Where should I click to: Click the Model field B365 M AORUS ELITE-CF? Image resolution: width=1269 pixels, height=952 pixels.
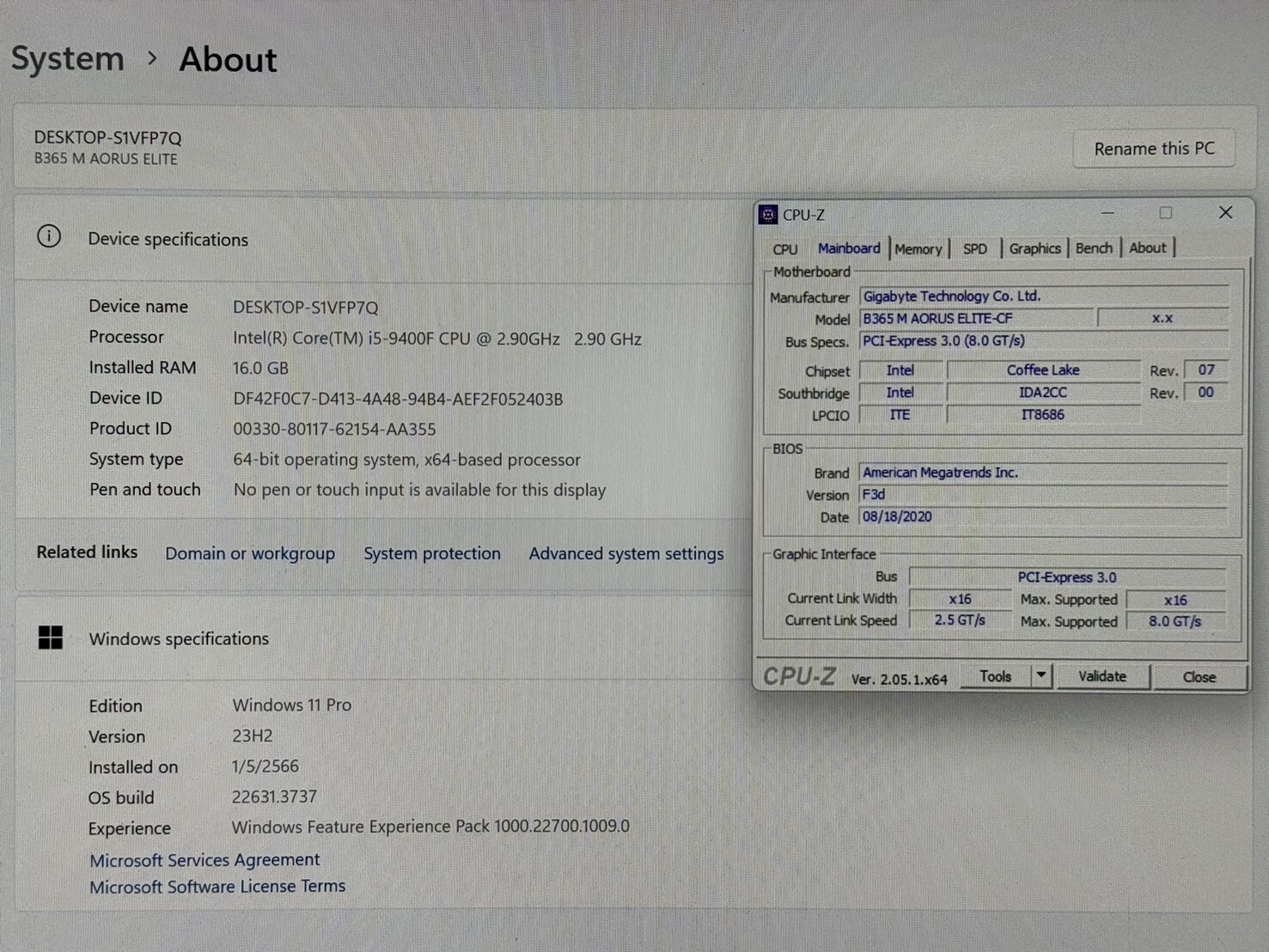click(977, 319)
